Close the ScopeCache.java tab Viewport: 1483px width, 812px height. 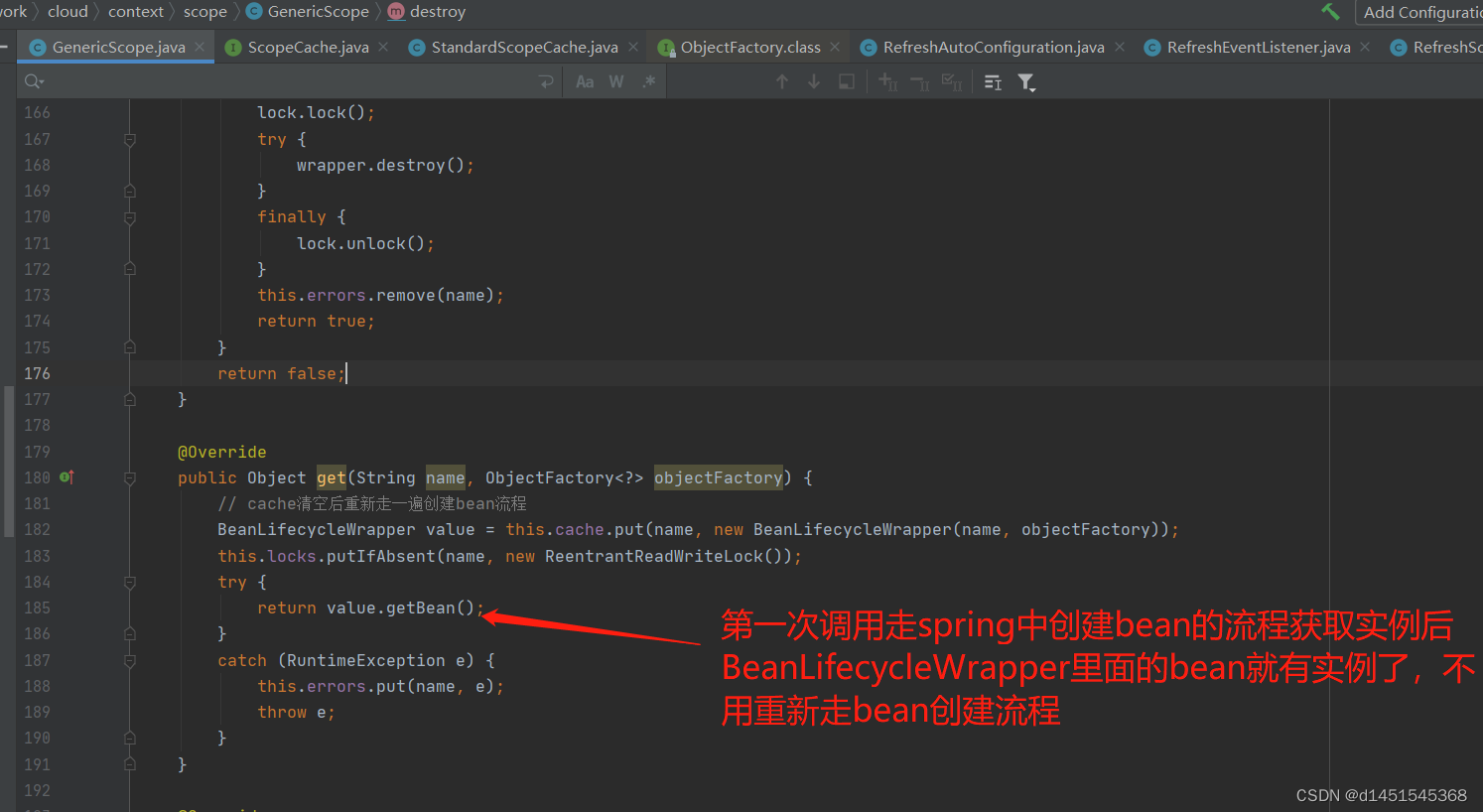coord(383,47)
